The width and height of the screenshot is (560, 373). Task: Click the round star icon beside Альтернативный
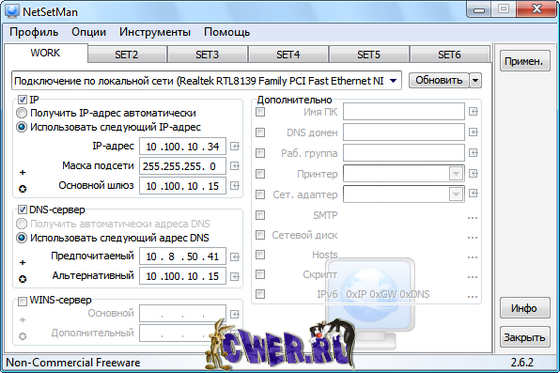coord(22,279)
